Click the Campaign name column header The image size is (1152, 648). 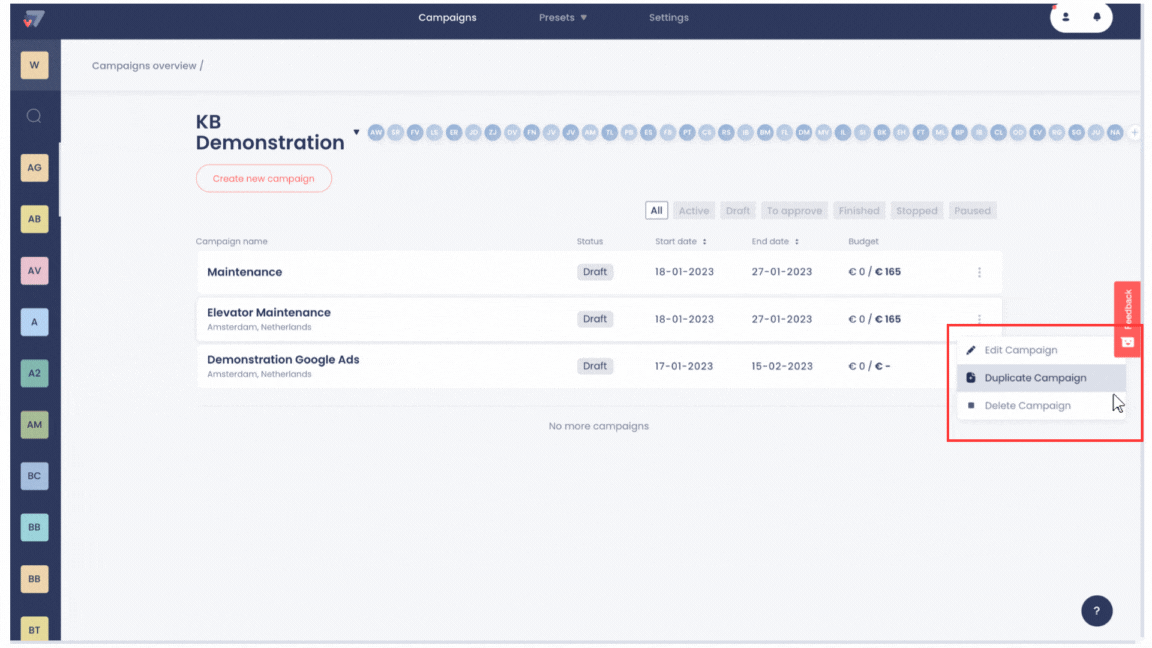231,242
